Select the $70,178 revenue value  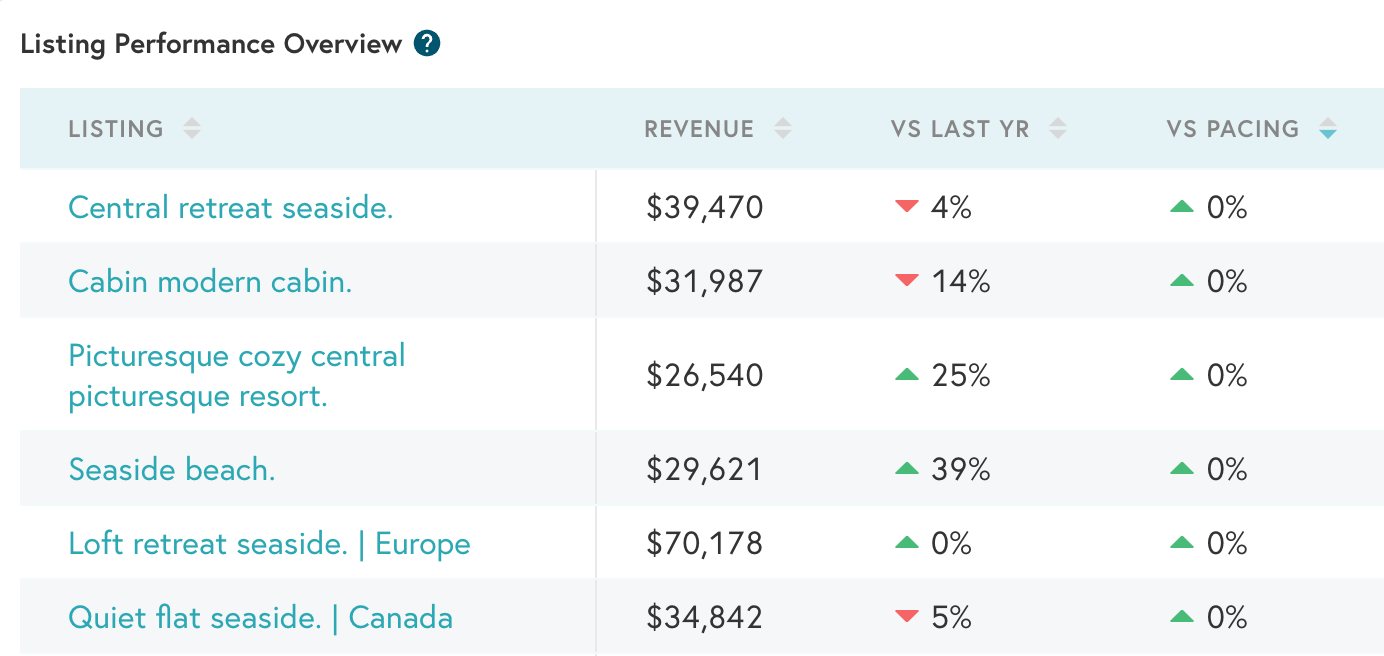coord(704,543)
